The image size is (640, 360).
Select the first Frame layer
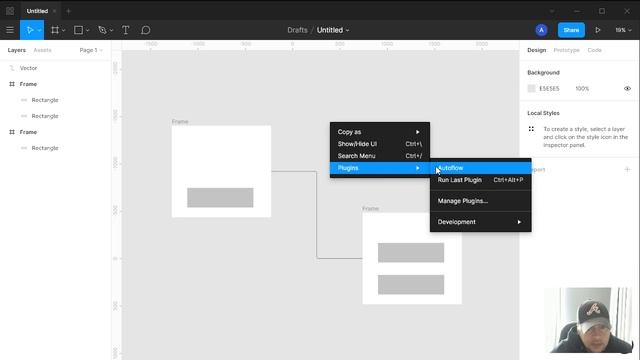pos(56,84)
